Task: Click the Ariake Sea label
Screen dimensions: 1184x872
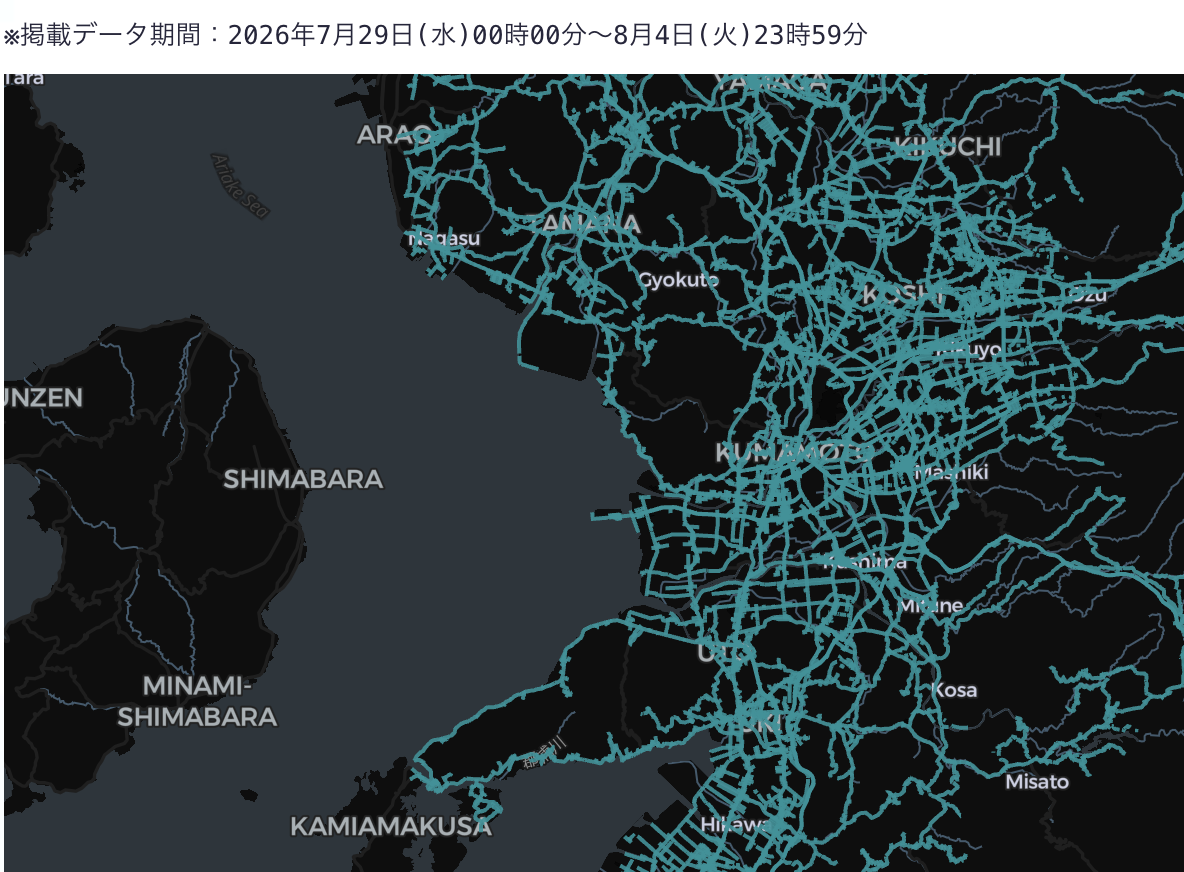Action: (240, 186)
